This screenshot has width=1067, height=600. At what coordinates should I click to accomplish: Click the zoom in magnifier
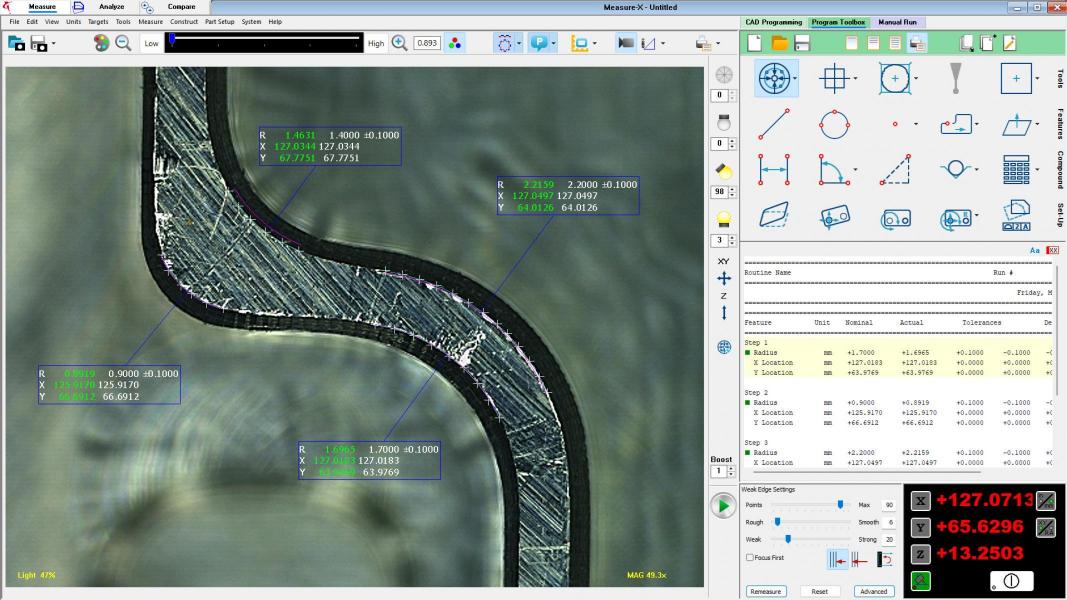399,44
